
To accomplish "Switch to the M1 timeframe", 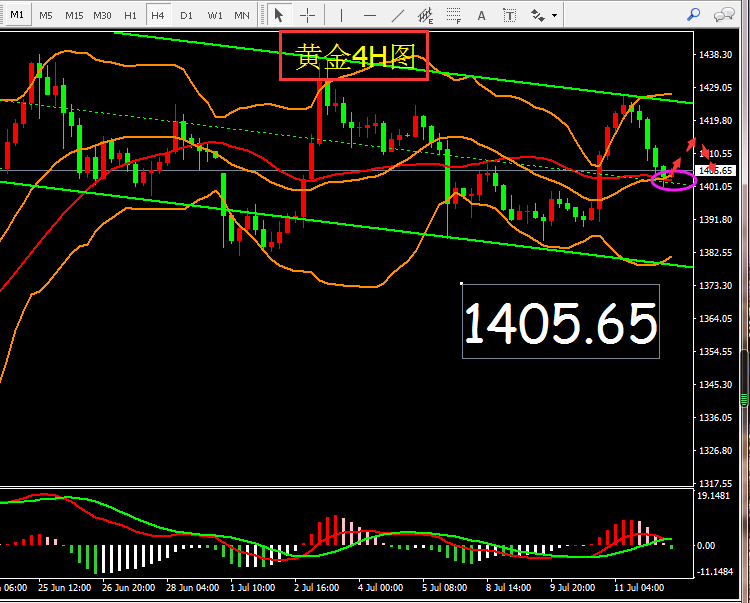I will pos(17,15).
